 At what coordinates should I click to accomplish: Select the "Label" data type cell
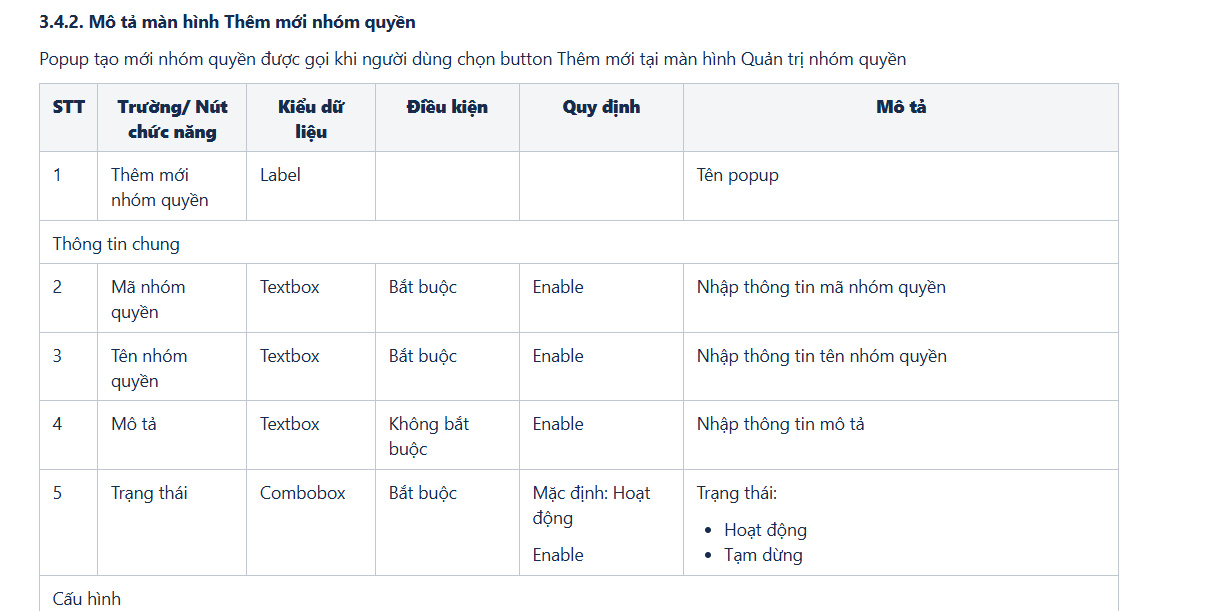point(280,175)
